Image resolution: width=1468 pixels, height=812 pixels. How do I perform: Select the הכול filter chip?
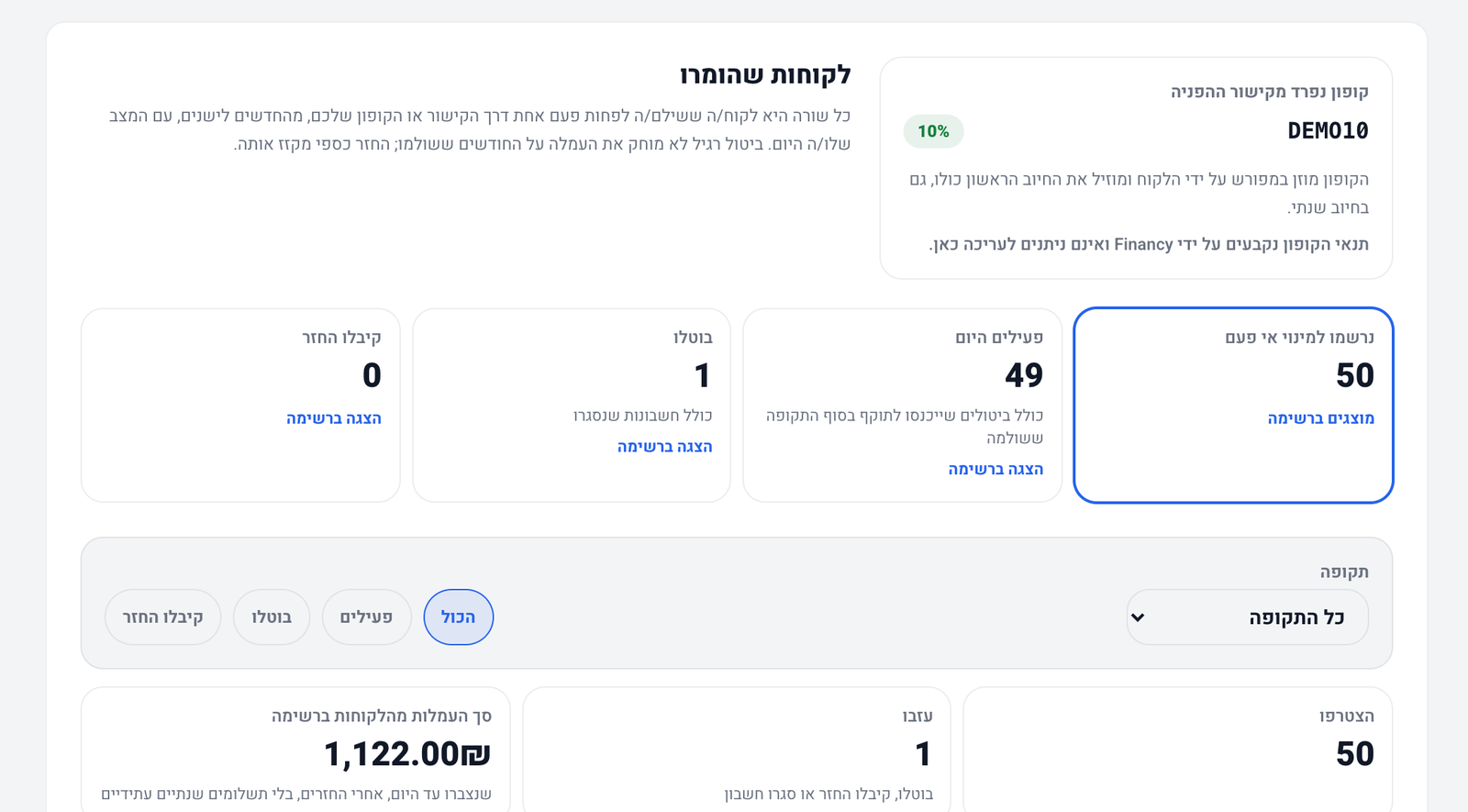(459, 617)
